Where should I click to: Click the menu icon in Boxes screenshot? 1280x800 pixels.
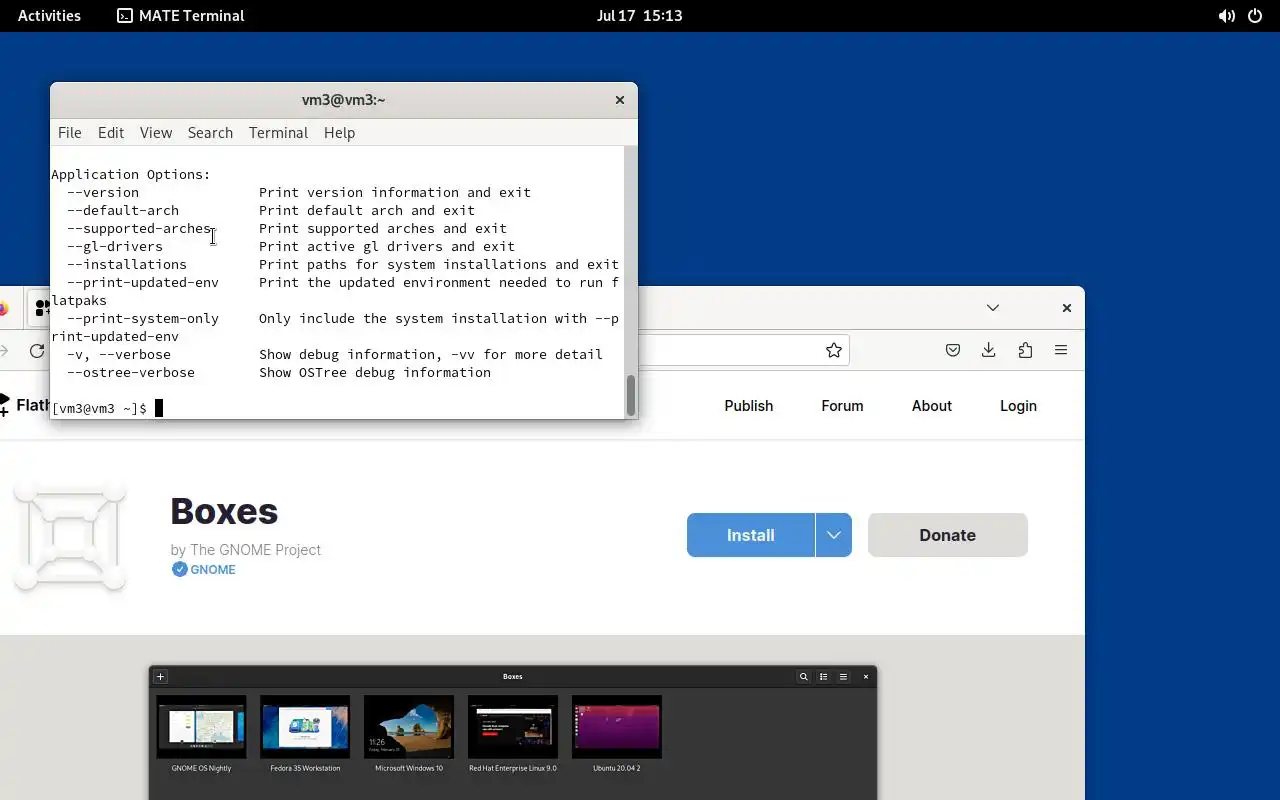(844, 677)
